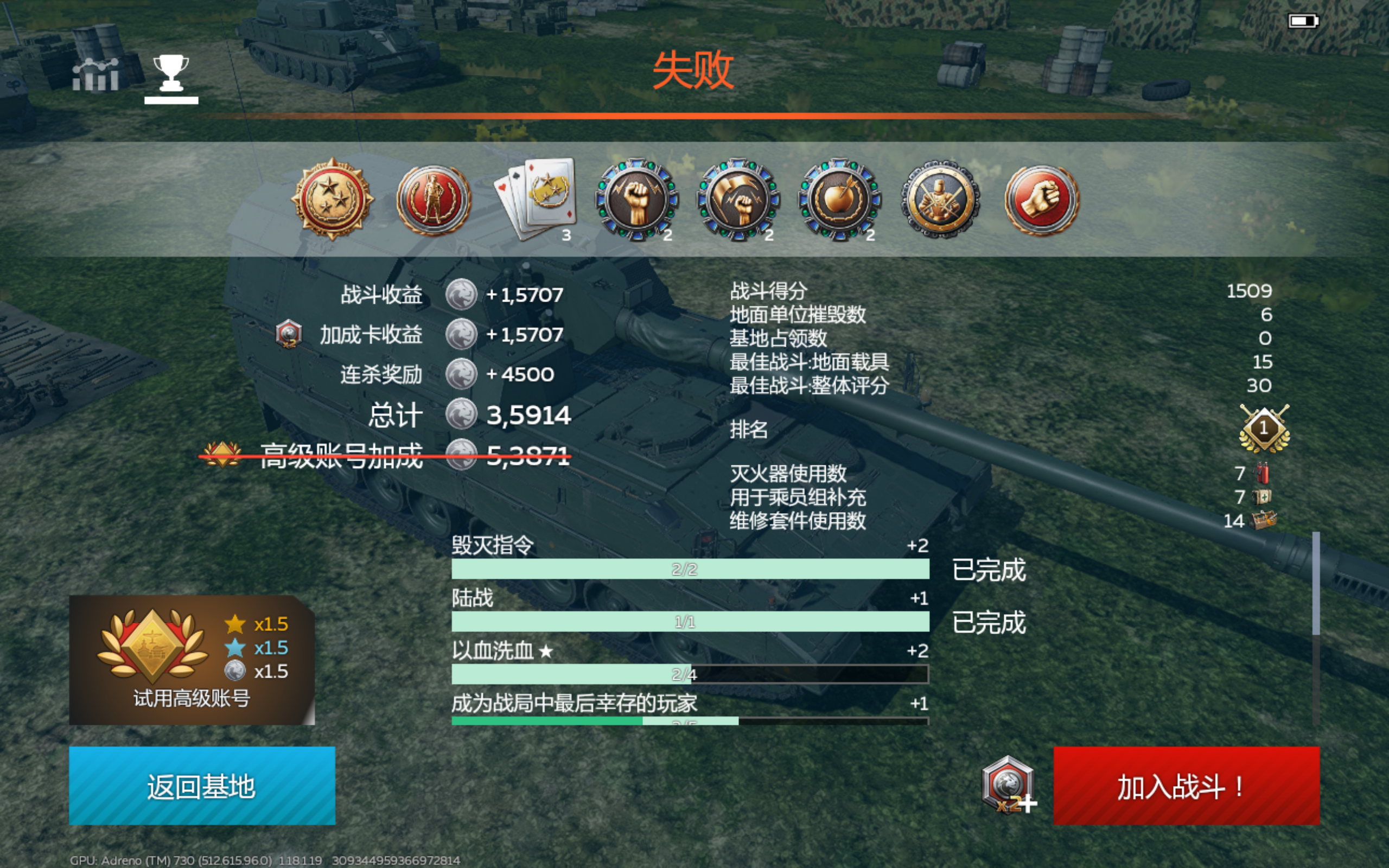The image size is (1389, 868).
Task: Click the red punching fist medal
Action: coord(1042,200)
